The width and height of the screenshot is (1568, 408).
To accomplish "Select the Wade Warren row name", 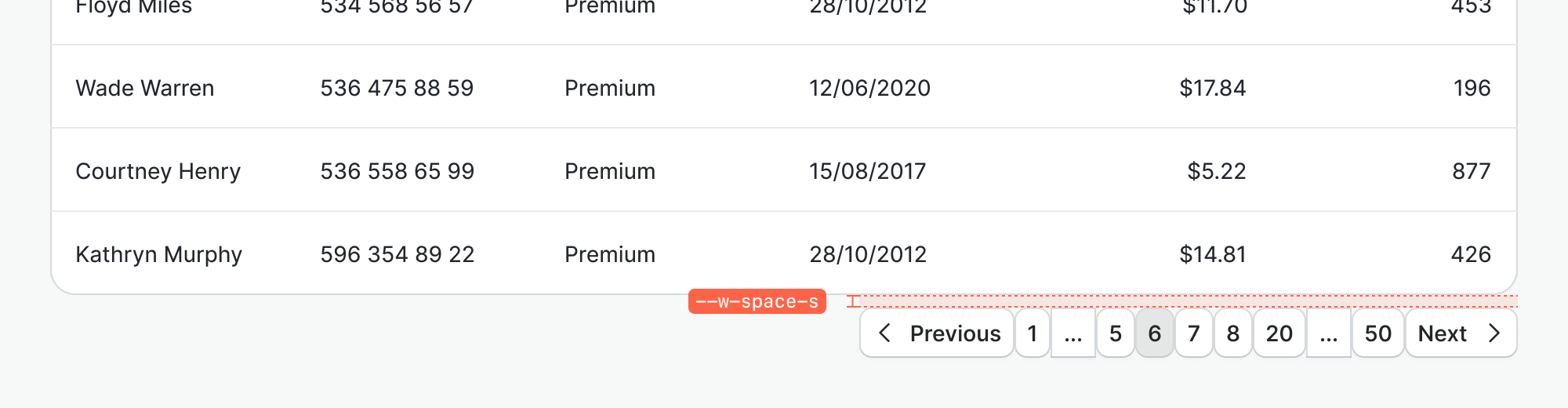I will (x=145, y=88).
